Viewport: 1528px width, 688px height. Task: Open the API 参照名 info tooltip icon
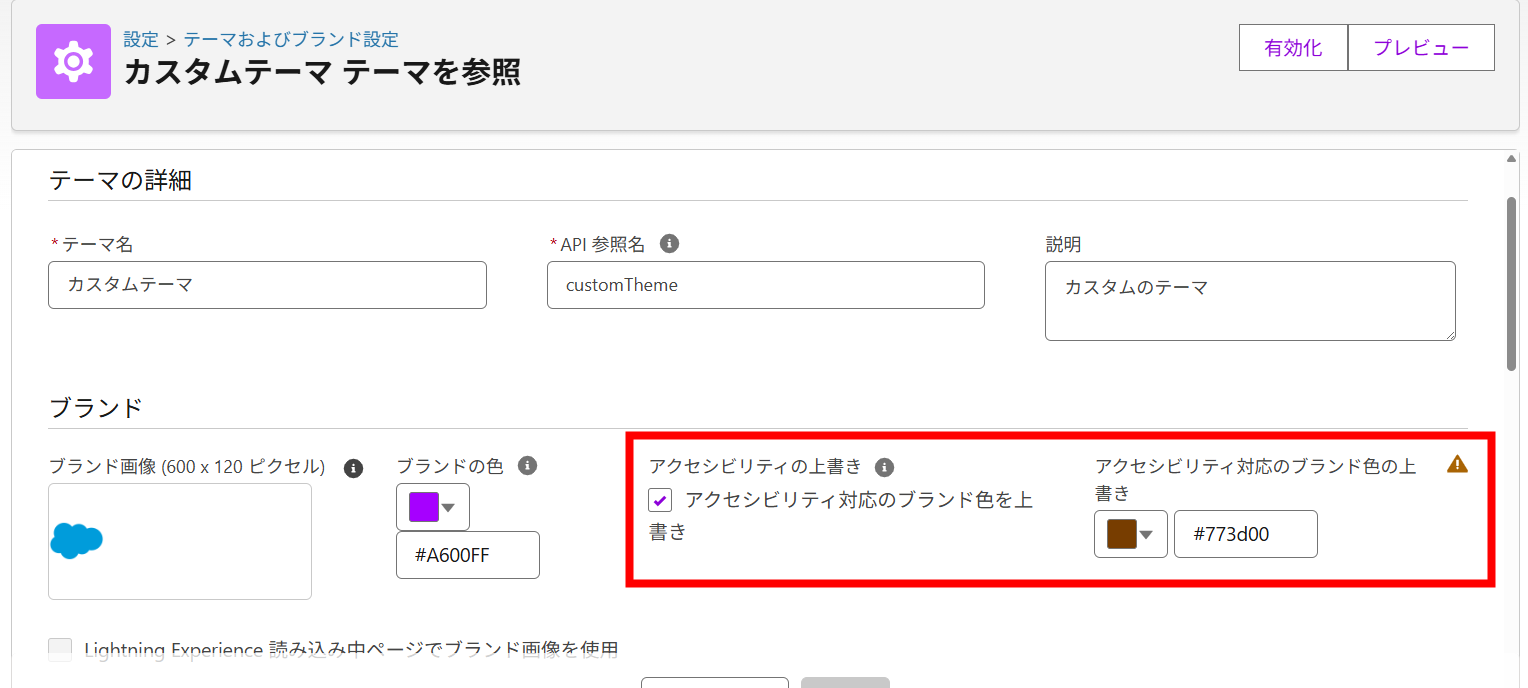click(669, 243)
